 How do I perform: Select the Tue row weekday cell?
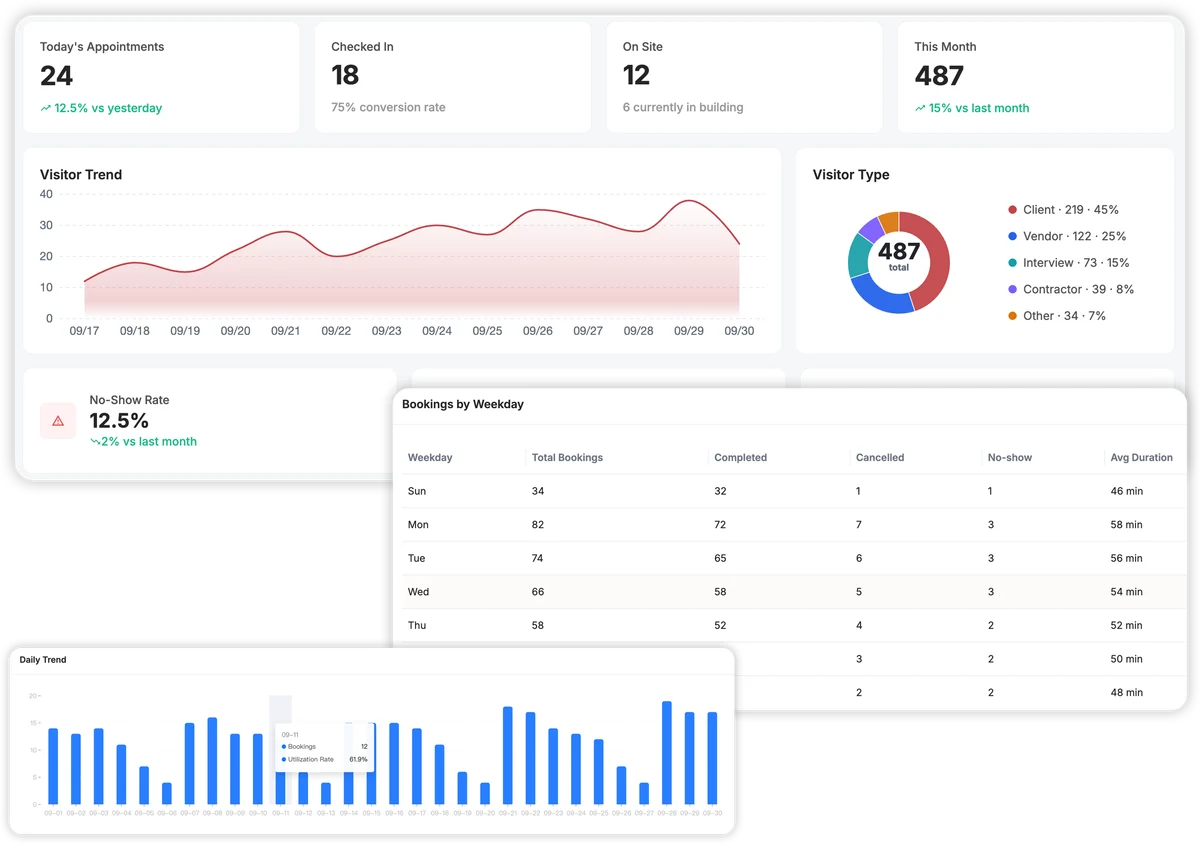click(417, 558)
